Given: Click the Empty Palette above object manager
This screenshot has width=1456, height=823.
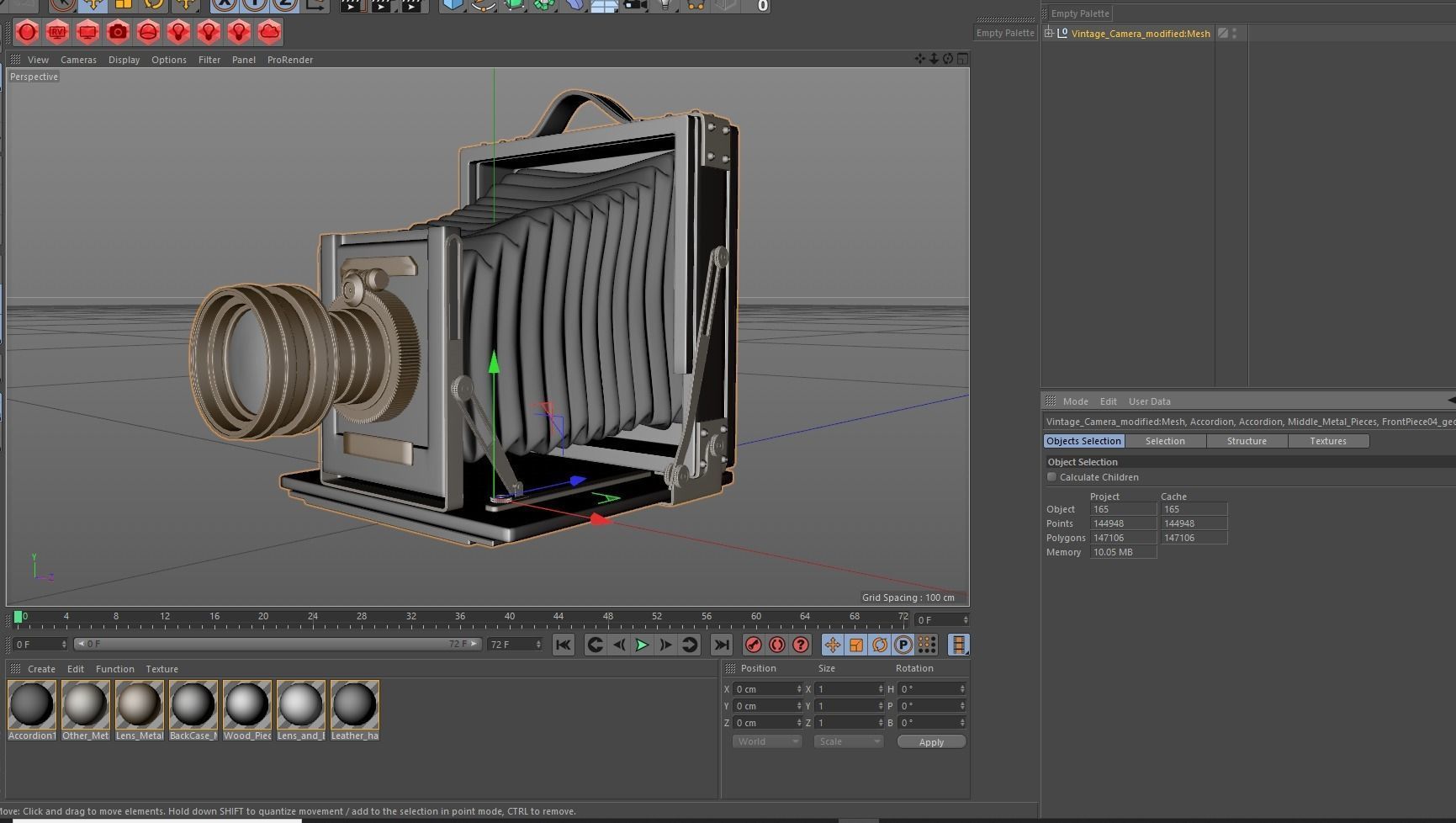Looking at the screenshot, I should [1080, 13].
